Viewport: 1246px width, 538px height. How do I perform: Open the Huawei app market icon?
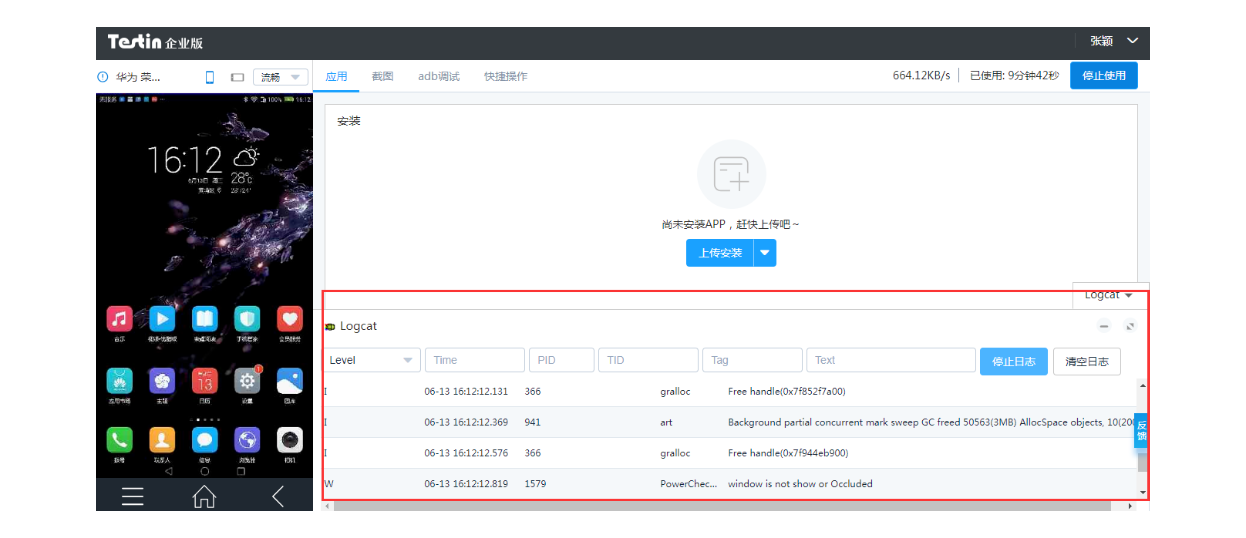[119, 381]
